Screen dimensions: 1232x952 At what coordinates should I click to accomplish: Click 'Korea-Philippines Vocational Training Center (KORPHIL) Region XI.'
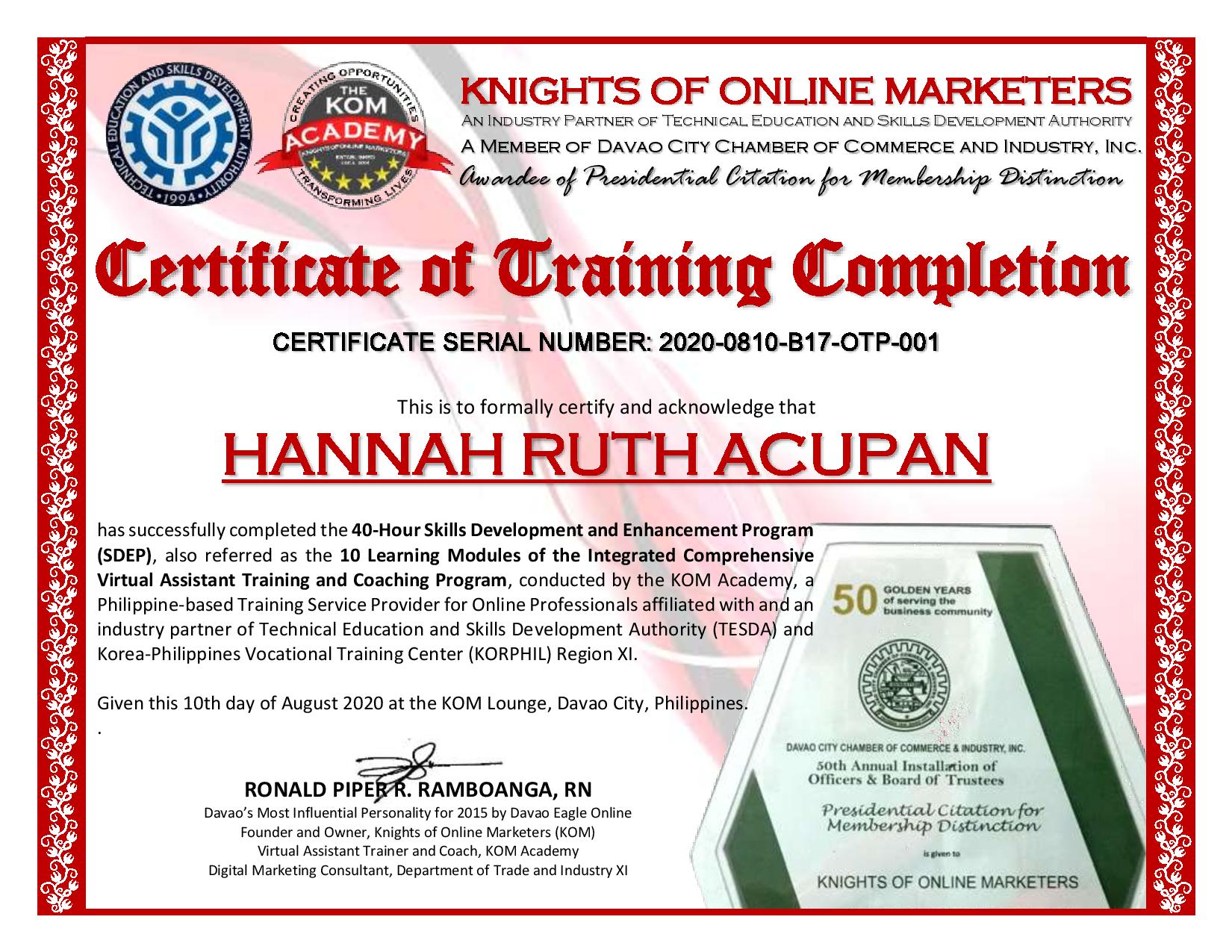pos(369,654)
